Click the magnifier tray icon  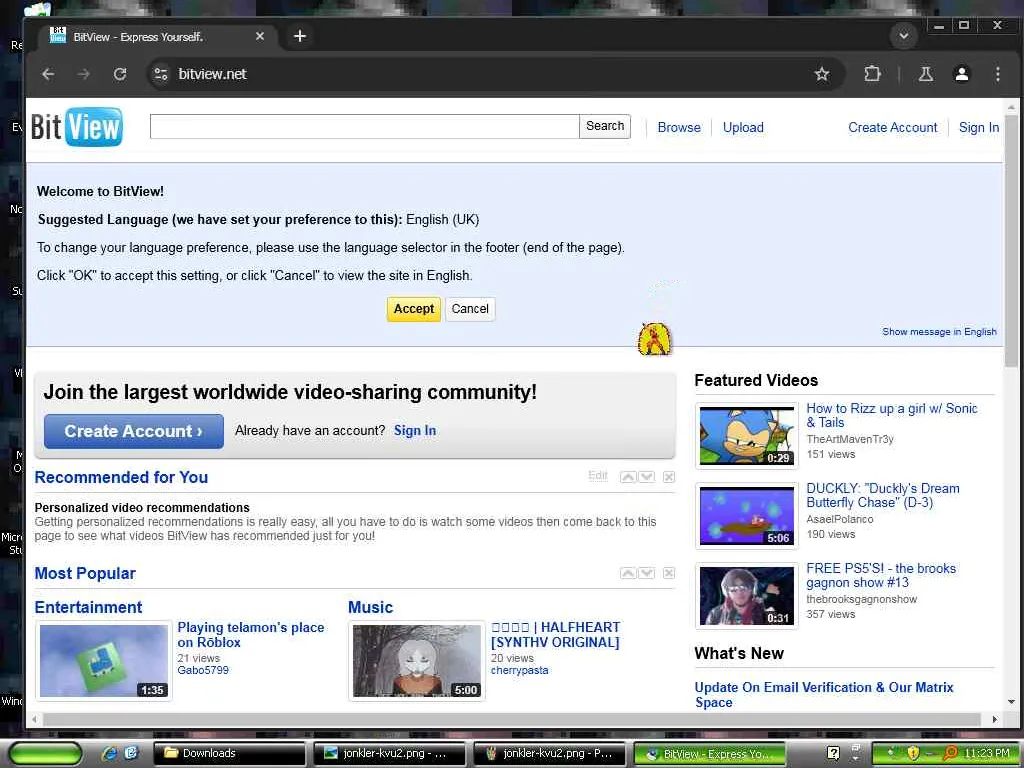coord(950,753)
